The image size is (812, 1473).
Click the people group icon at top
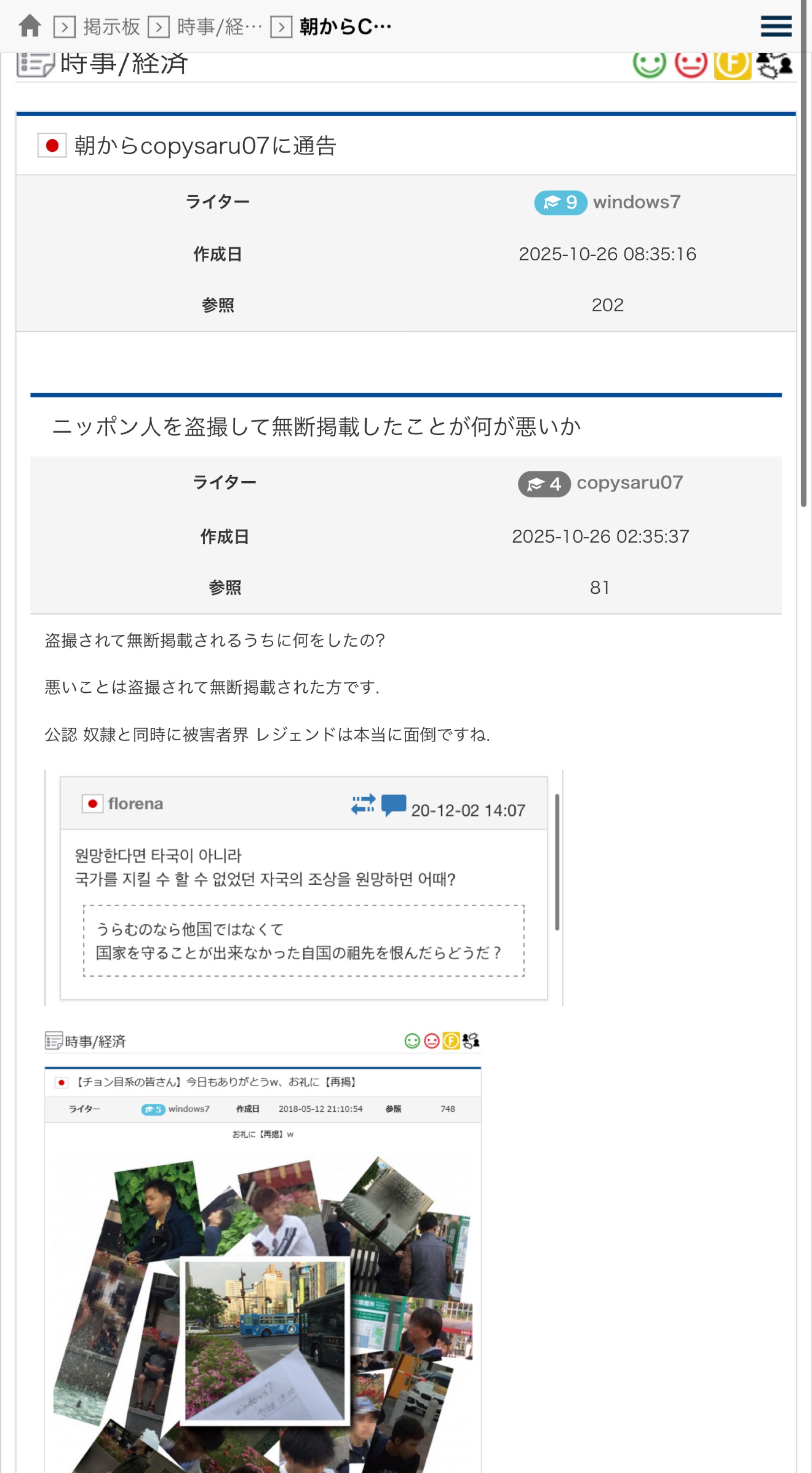coord(774,65)
